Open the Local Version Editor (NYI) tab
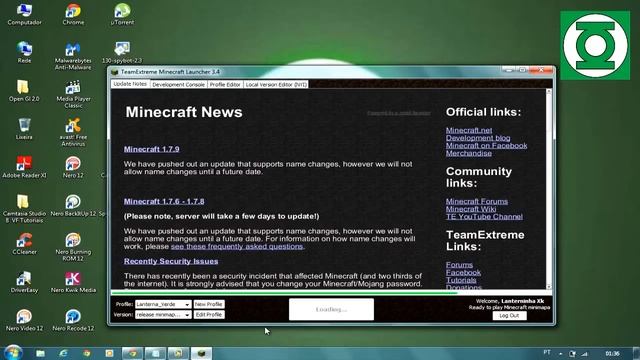Screen dimensions: 640x360 pos(276,84)
